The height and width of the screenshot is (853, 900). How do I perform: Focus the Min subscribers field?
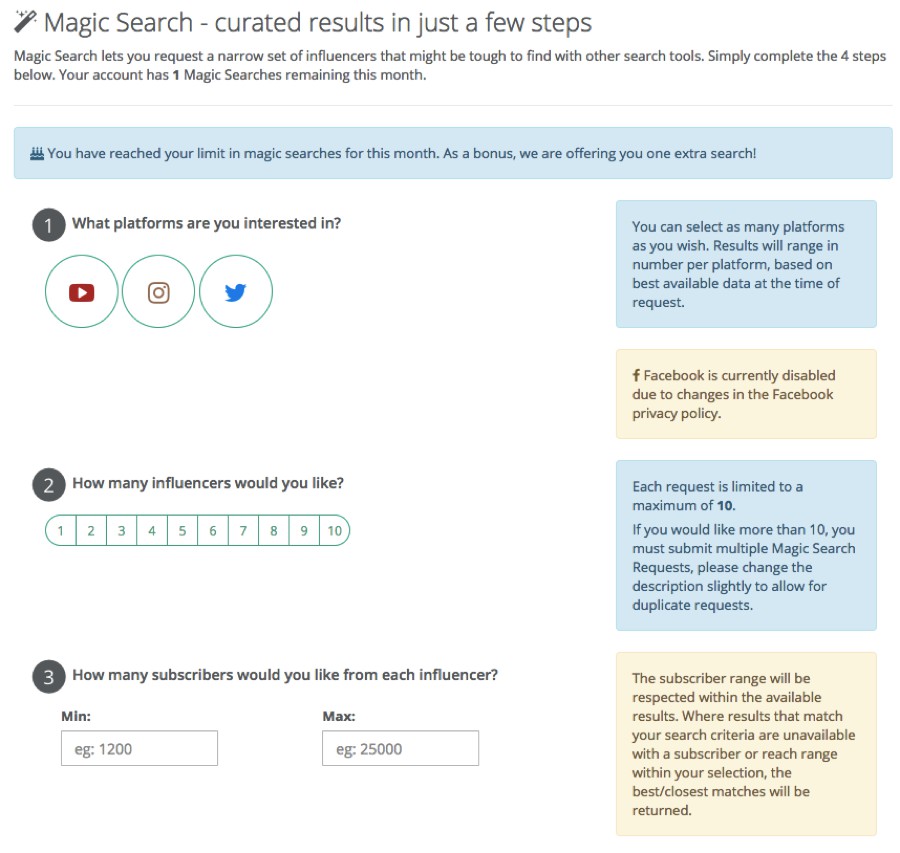tap(139, 748)
